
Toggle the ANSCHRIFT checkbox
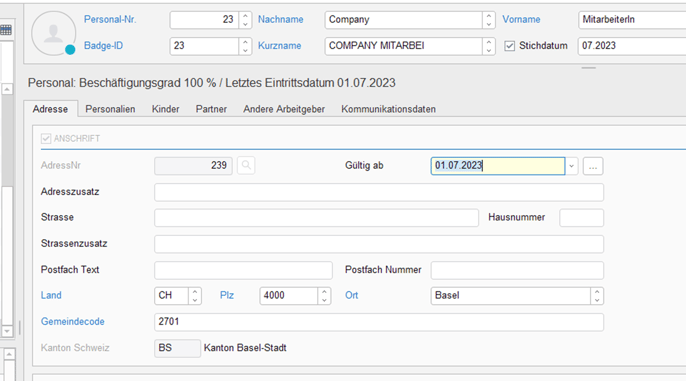(x=46, y=139)
